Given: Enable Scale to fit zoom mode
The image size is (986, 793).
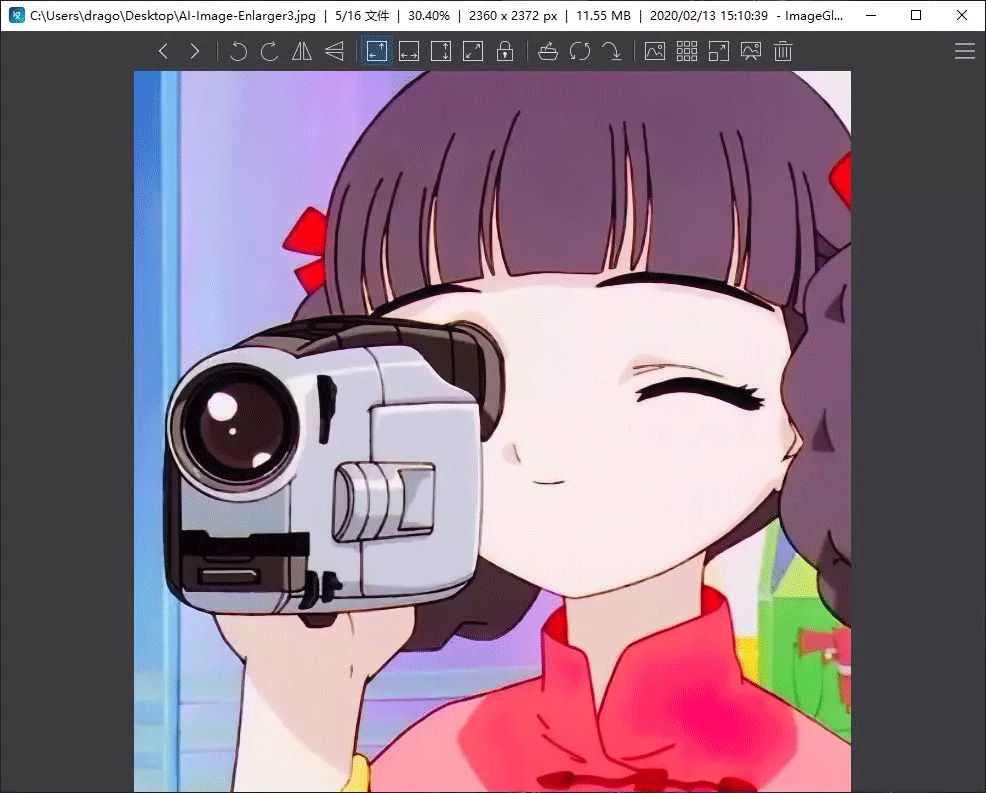Looking at the screenshot, I should (x=473, y=51).
